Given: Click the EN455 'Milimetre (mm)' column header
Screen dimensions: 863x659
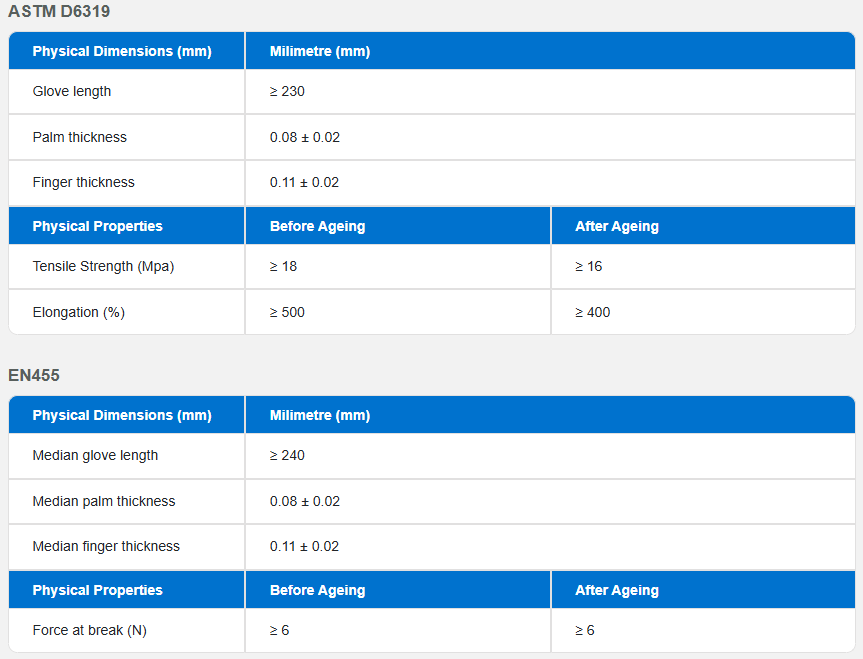Looking at the screenshot, I should tap(320, 415).
